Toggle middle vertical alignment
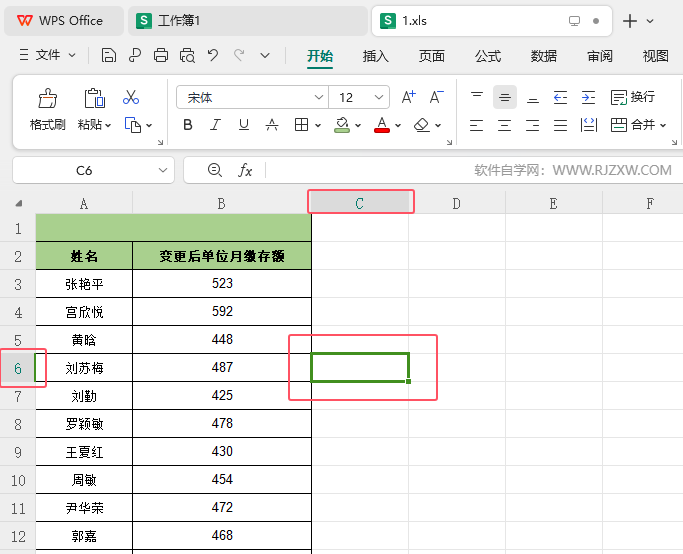Viewport: 683px width, 554px height. (x=505, y=97)
